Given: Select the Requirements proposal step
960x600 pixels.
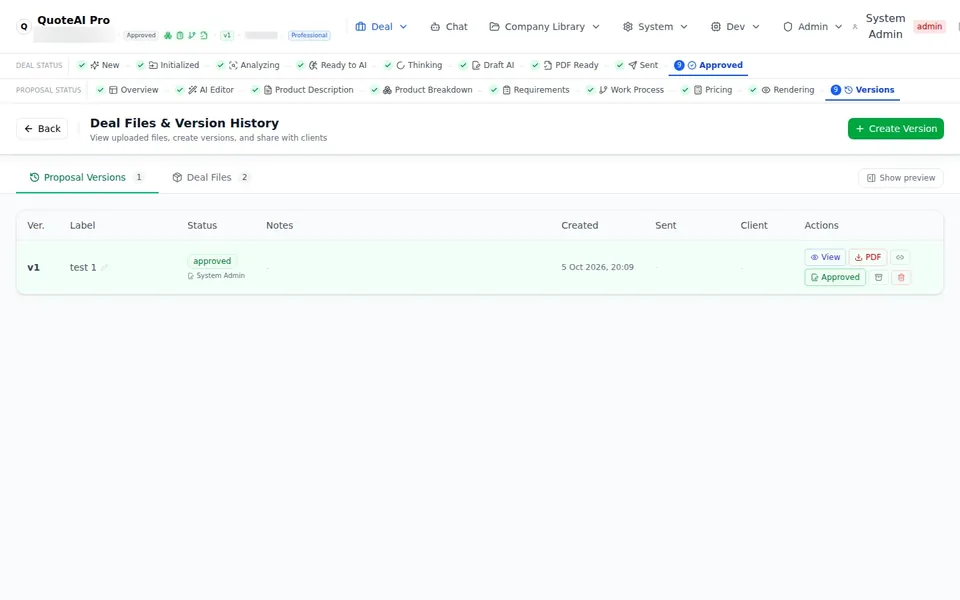Looking at the screenshot, I should 530,90.
